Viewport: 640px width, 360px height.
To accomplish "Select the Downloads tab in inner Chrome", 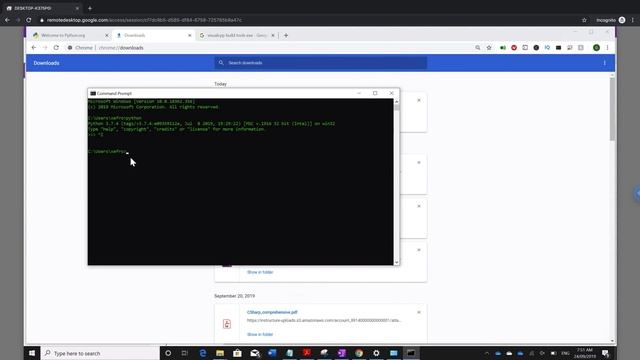I will tap(153, 36).
